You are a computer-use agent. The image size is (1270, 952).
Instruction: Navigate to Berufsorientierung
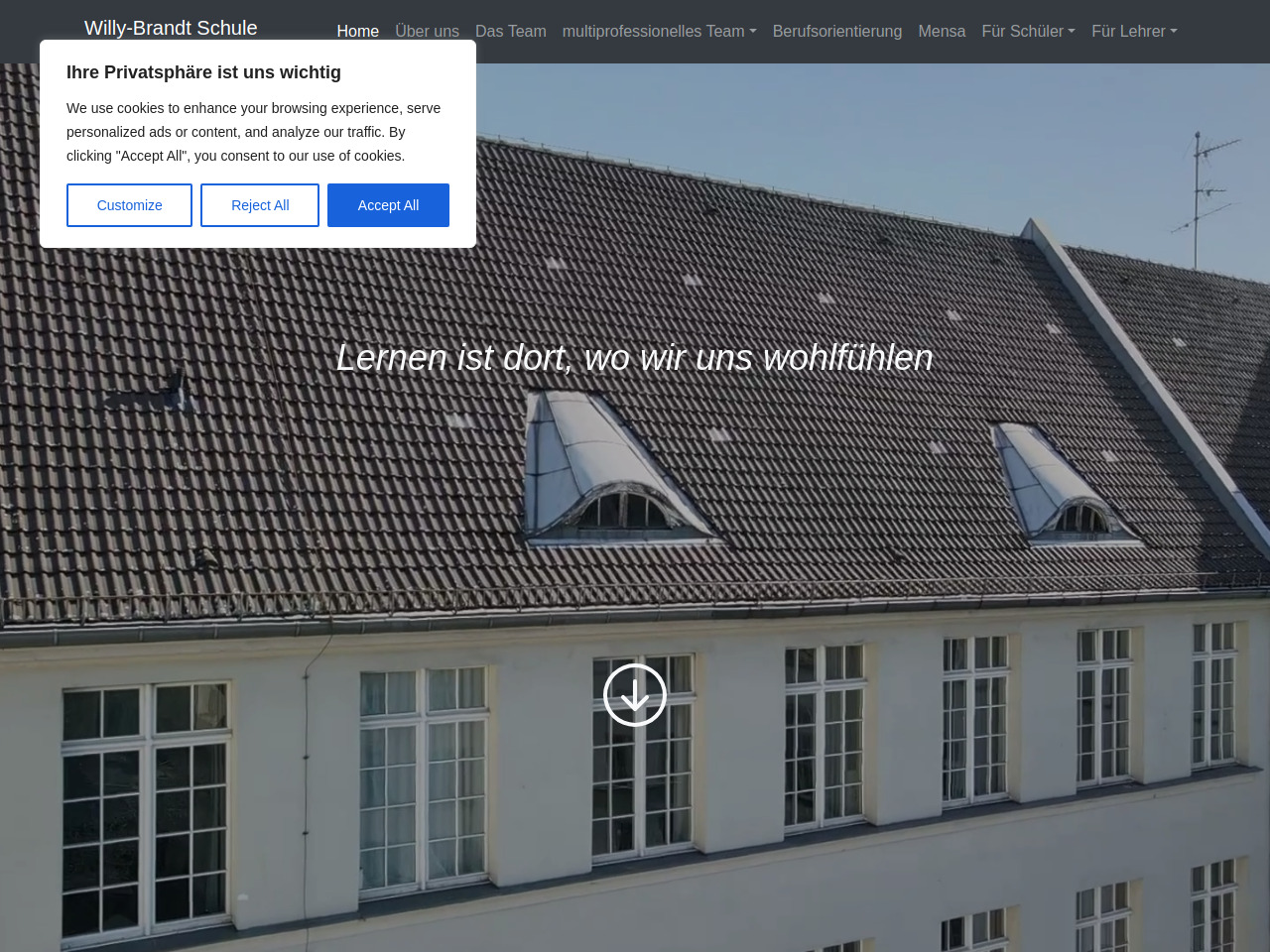[x=836, y=32]
